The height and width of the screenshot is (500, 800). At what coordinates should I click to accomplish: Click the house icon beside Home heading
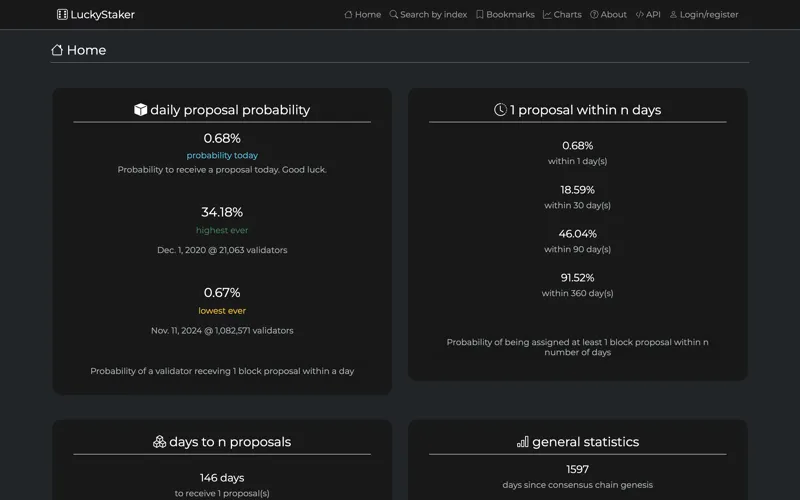click(57, 50)
